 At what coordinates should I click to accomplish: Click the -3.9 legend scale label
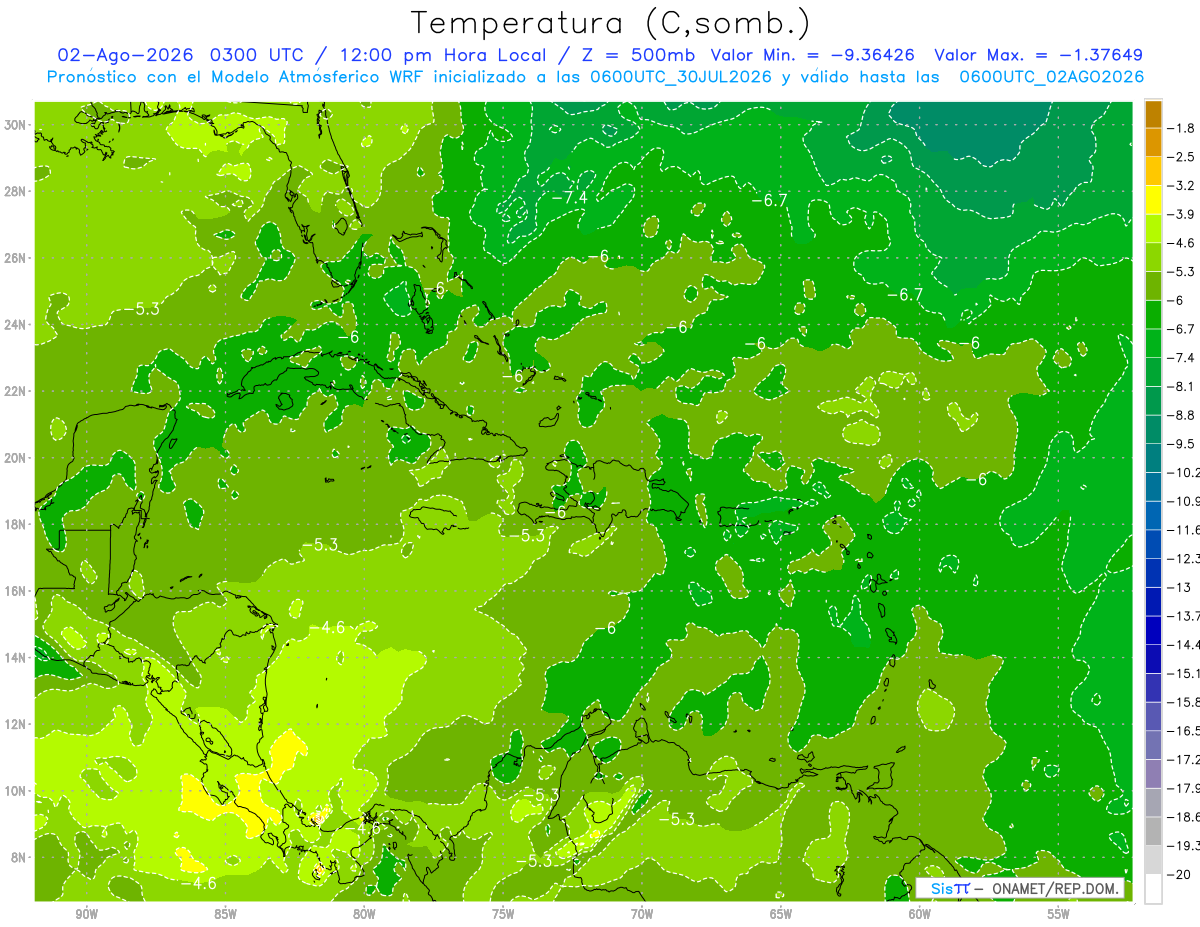pyautogui.click(x=1181, y=214)
